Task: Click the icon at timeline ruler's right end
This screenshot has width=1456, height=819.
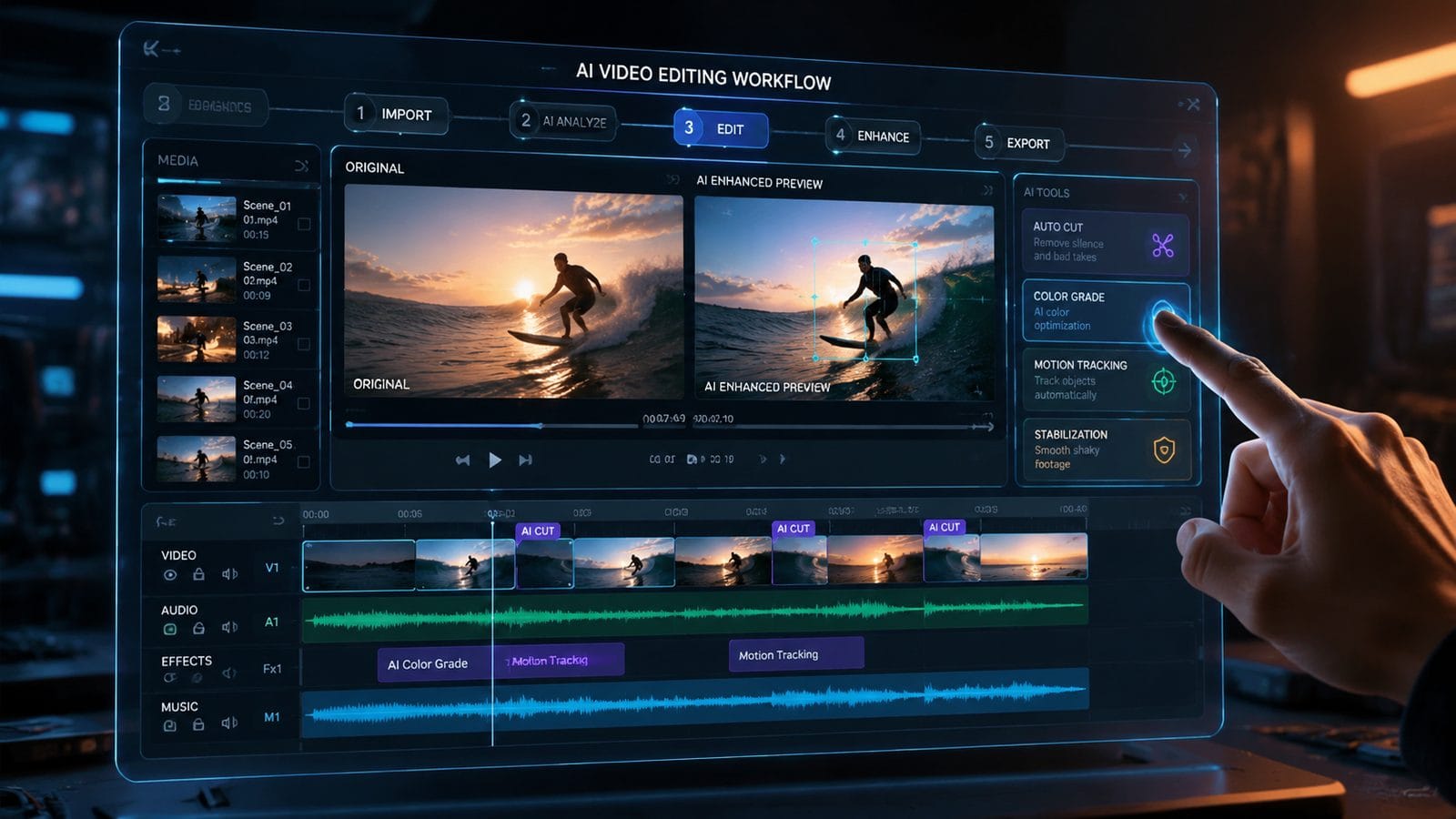Action: (1185, 511)
